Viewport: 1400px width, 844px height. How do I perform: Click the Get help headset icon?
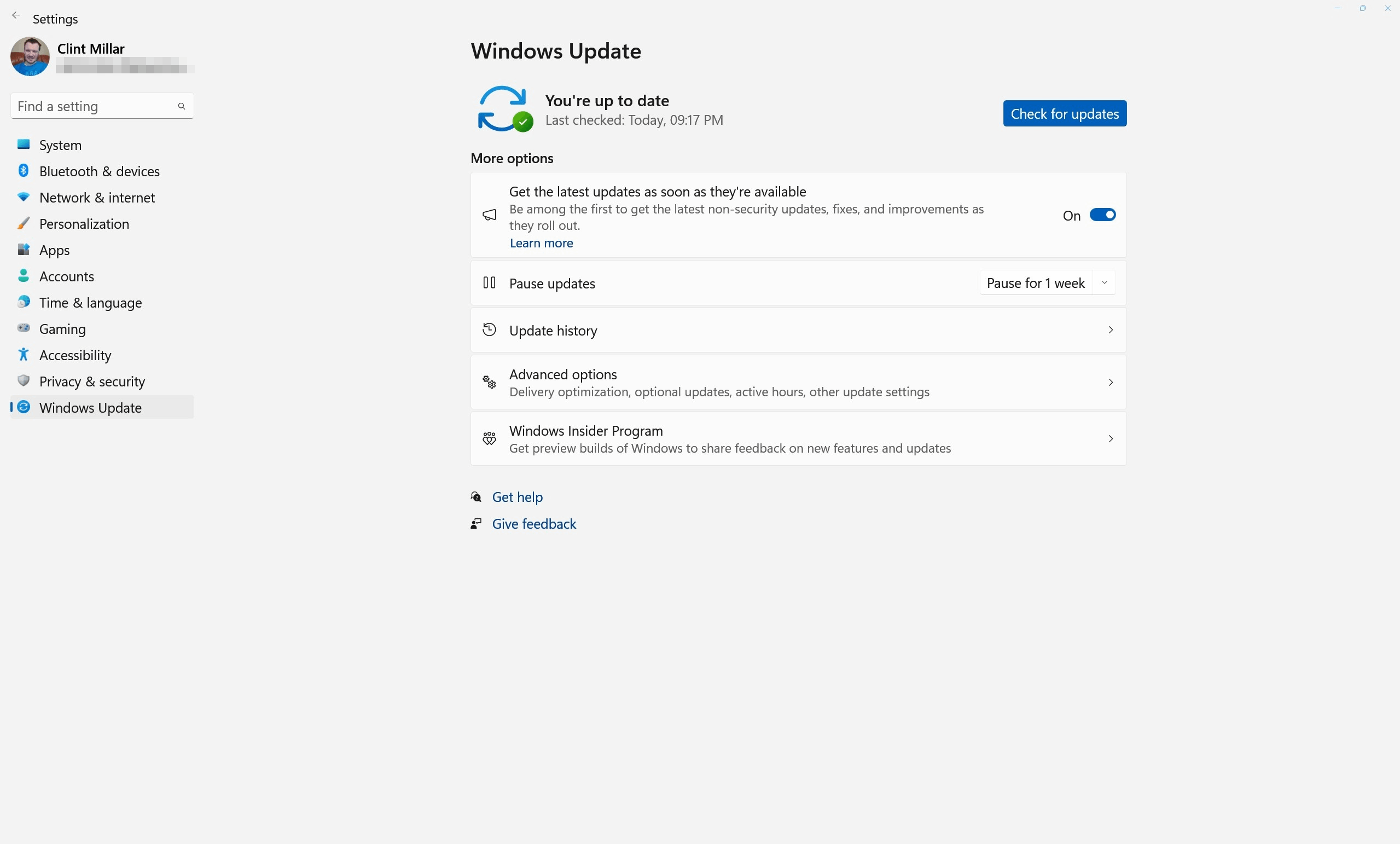coord(476,497)
